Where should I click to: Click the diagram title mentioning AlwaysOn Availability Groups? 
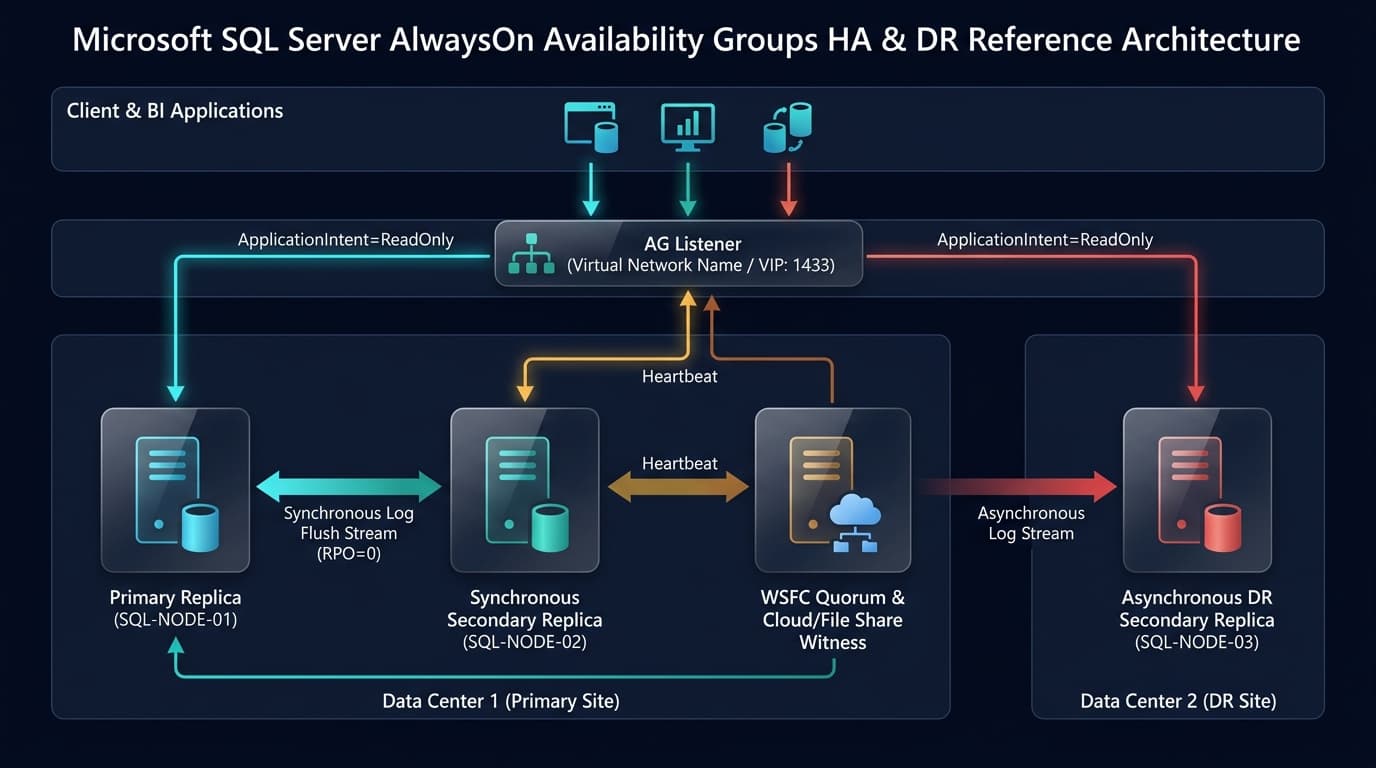[687, 40]
